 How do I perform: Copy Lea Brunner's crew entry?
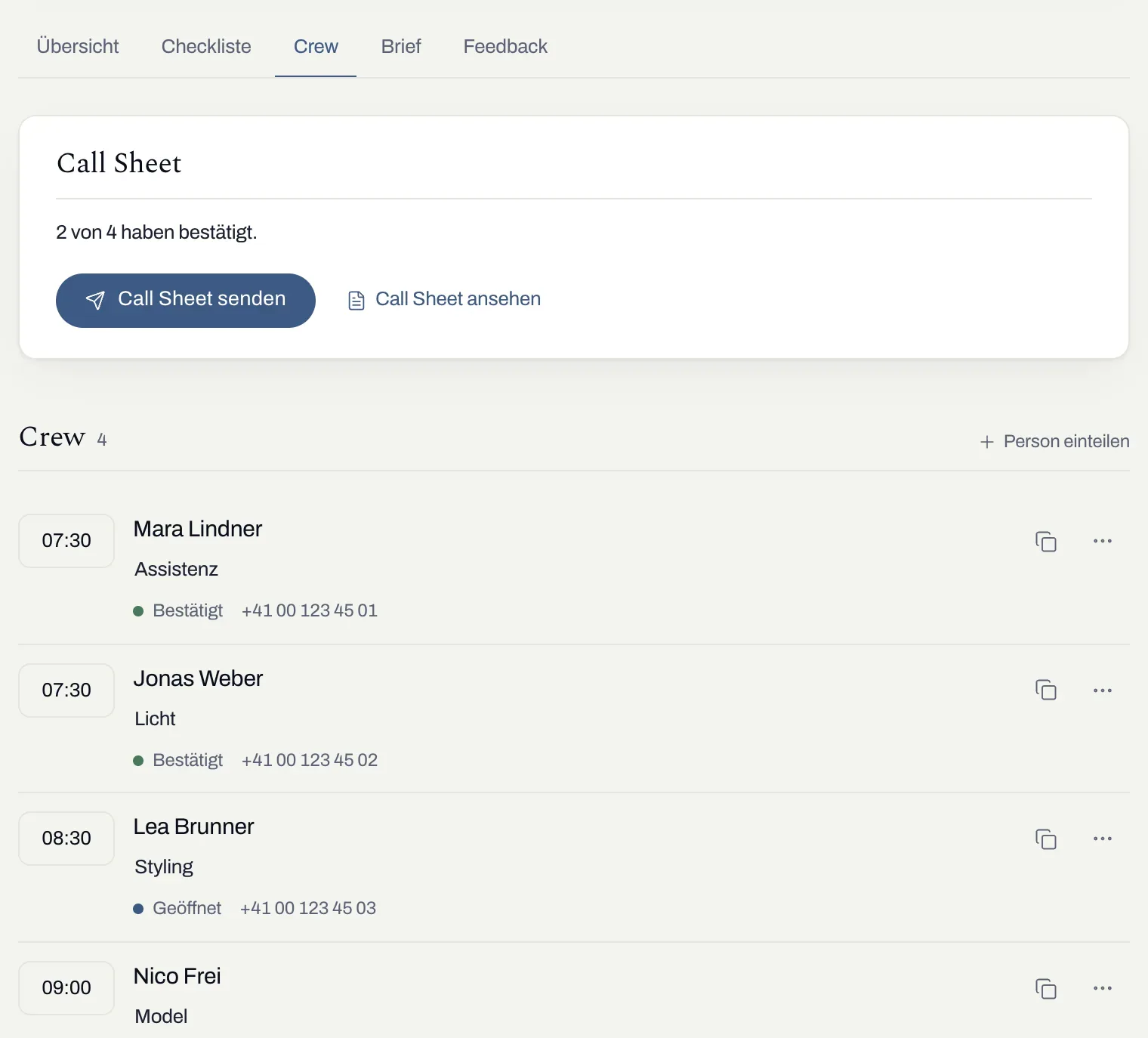tap(1046, 839)
